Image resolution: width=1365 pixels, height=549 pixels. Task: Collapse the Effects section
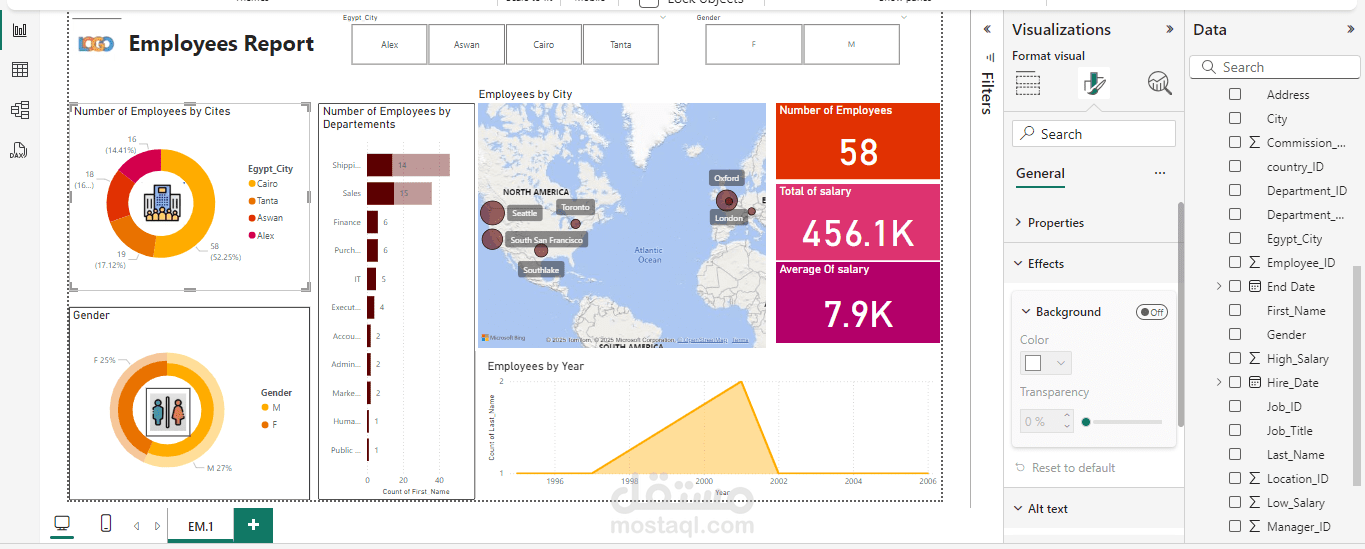click(x=1018, y=264)
